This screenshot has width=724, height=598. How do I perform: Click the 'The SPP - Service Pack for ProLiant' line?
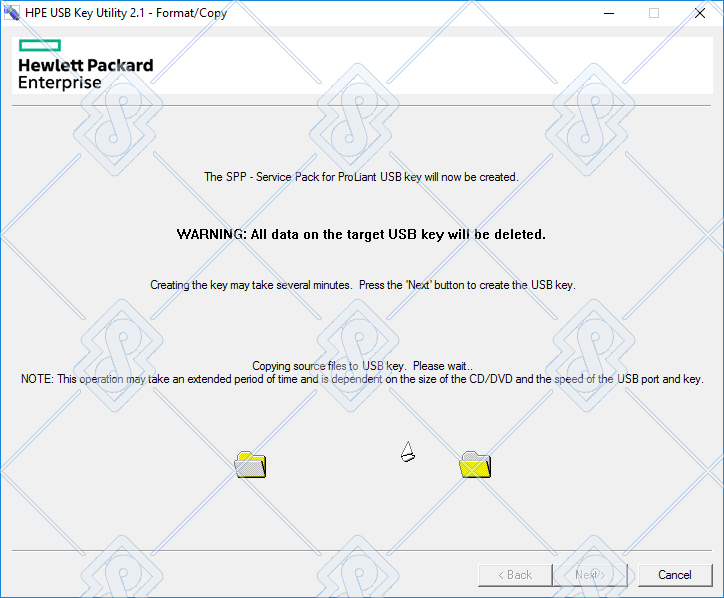click(x=362, y=177)
